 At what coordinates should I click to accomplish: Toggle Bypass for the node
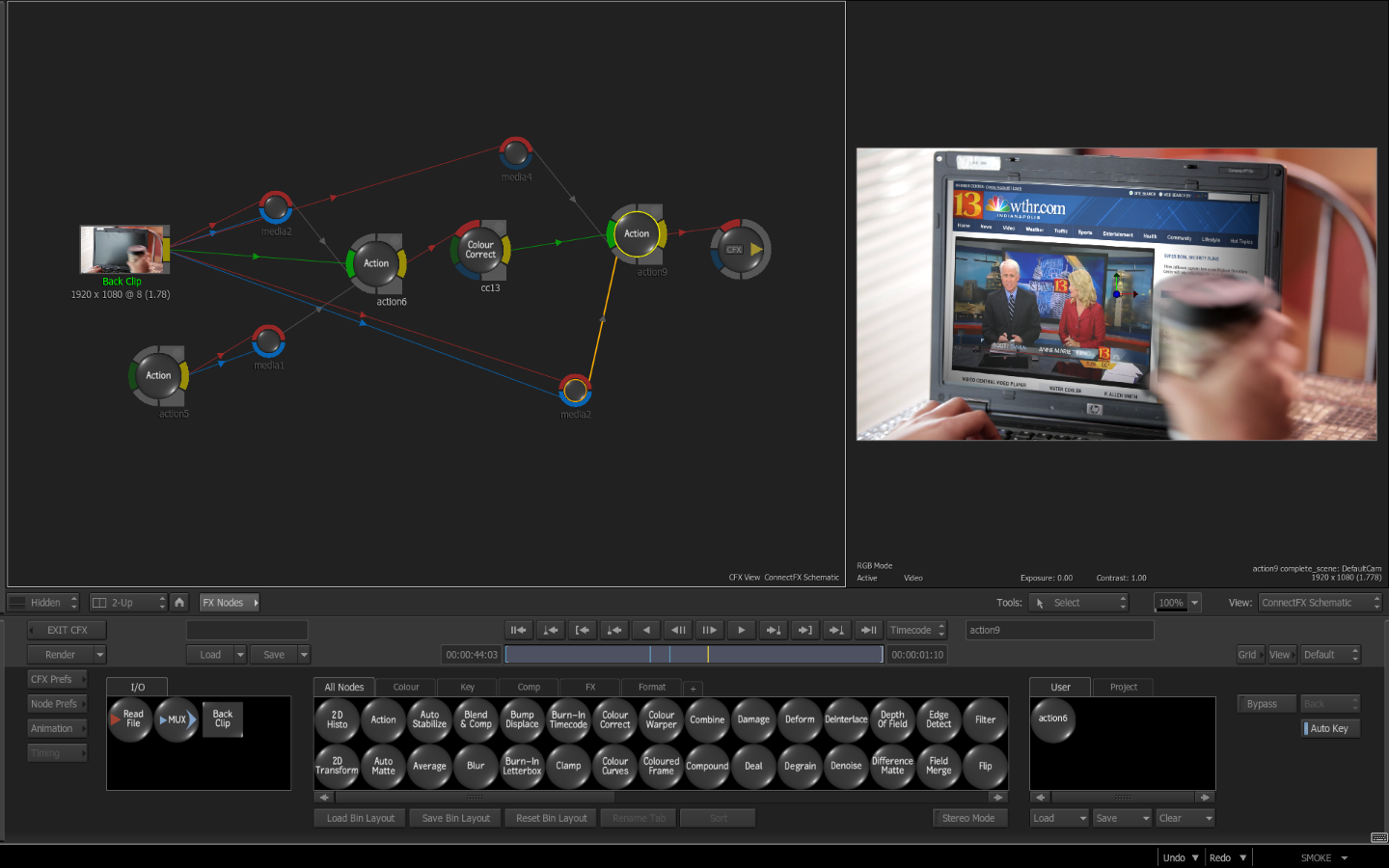1263,704
